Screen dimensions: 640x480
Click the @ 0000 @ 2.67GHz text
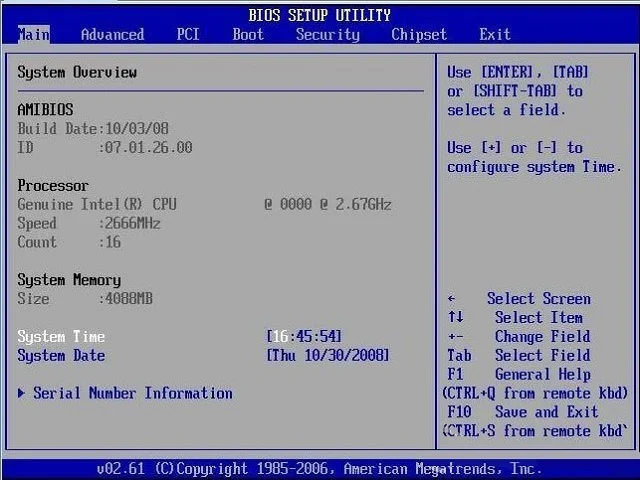[328, 204]
